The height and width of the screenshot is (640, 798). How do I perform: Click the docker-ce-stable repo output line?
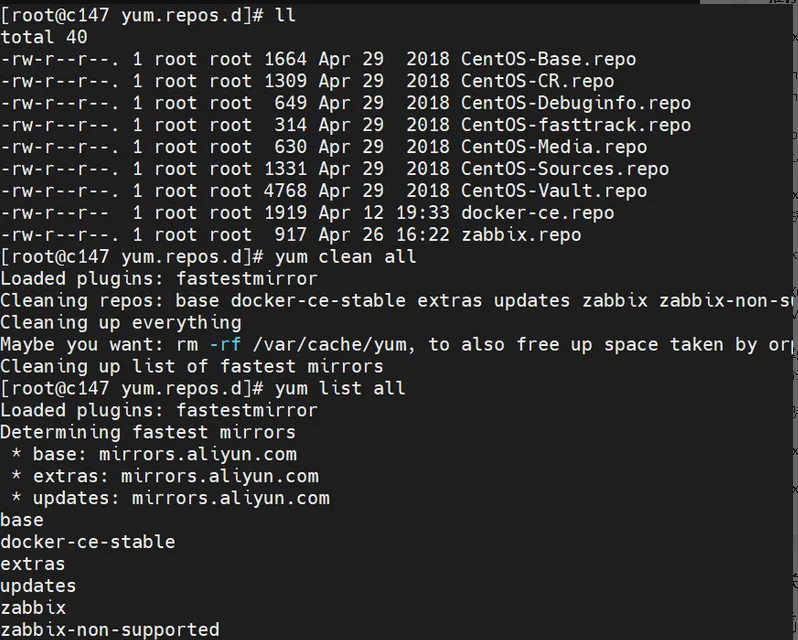(x=88, y=542)
